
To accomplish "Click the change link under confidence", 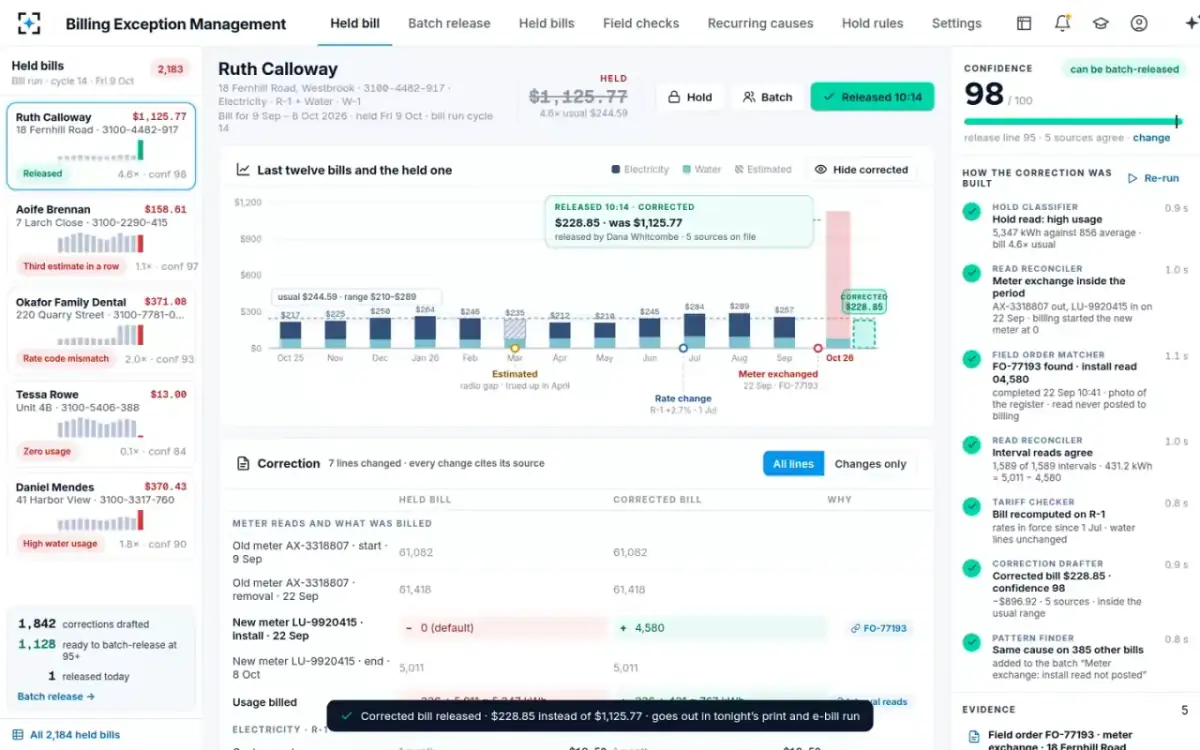I will (x=1151, y=138).
